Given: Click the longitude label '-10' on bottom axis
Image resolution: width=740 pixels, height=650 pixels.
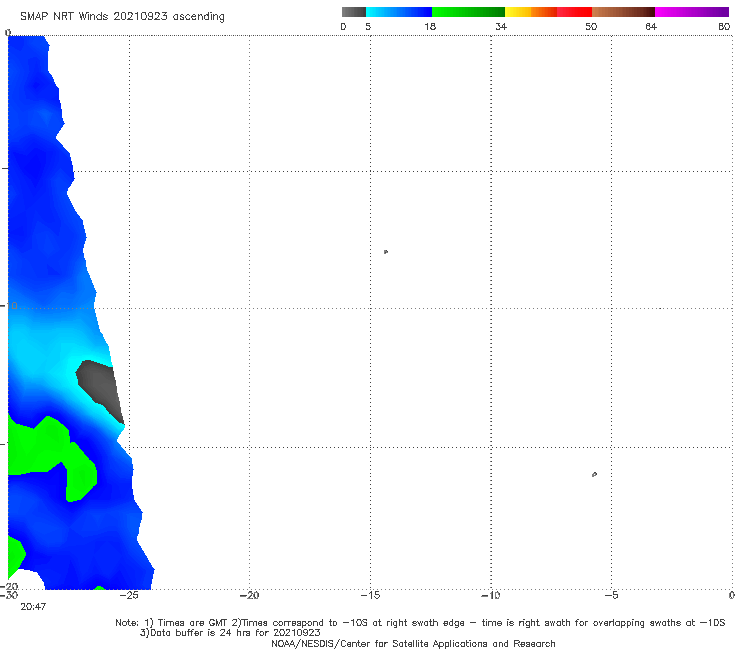Looking at the screenshot, I should pyautogui.click(x=490, y=595).
